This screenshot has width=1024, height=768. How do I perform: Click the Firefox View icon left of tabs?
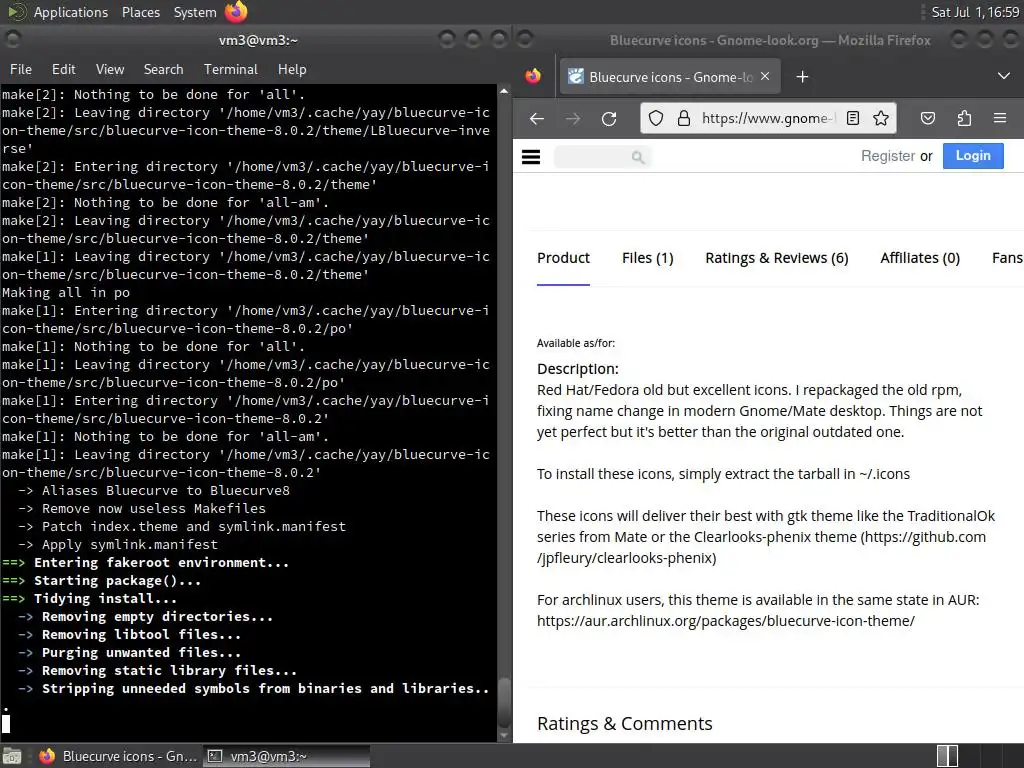[533, 76]
